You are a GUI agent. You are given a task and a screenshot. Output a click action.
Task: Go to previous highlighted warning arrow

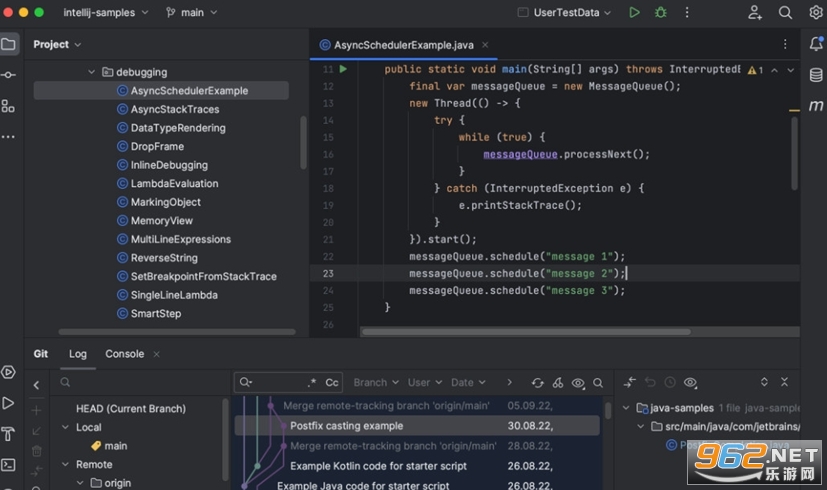(x=774, y=70)
